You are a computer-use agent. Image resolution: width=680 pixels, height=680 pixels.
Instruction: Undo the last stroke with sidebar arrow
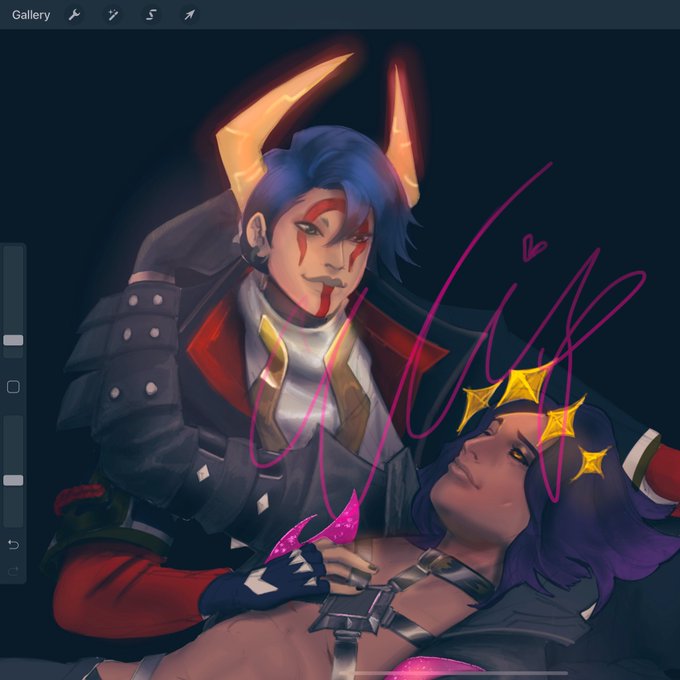(x=13, y=544)
